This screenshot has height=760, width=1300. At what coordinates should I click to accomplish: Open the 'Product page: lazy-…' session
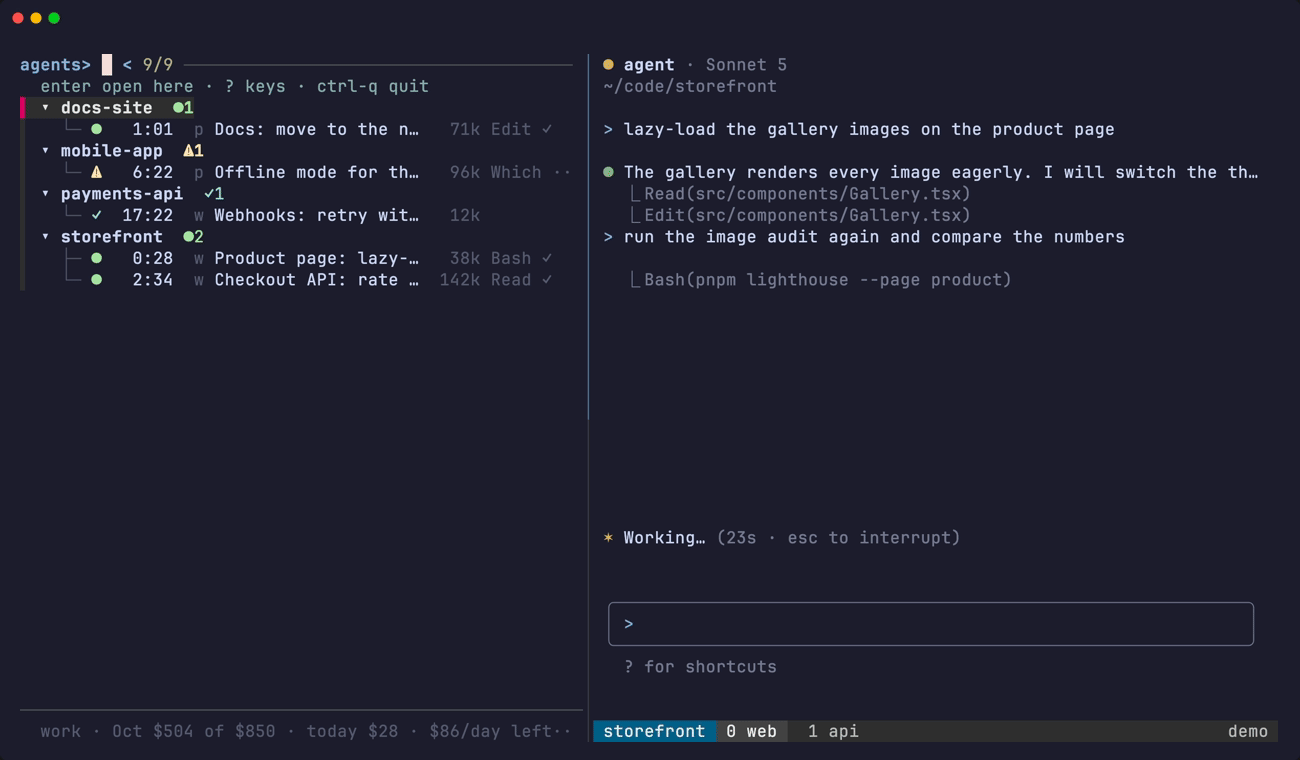point(316,258)
